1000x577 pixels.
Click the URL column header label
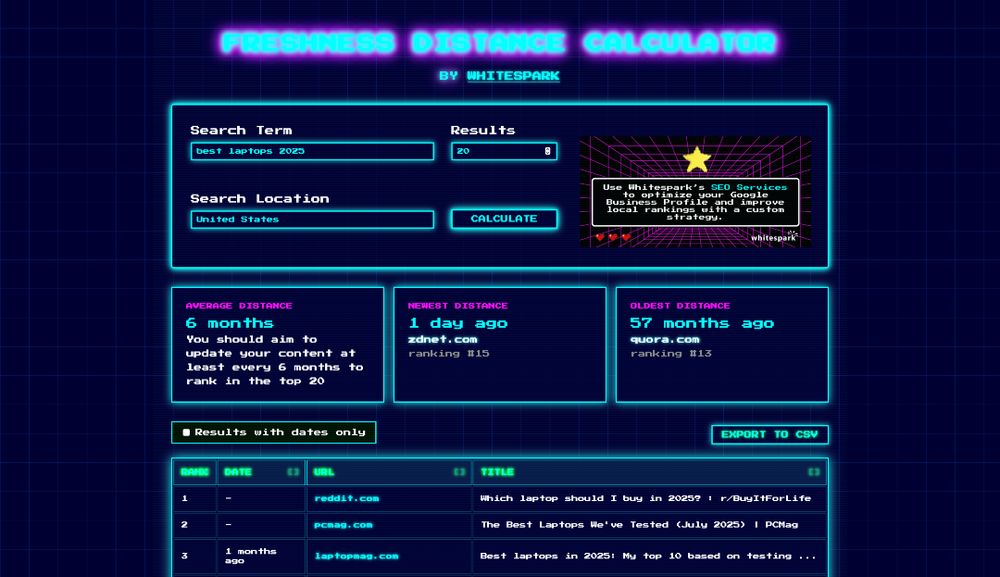click(x=324, y=472)
